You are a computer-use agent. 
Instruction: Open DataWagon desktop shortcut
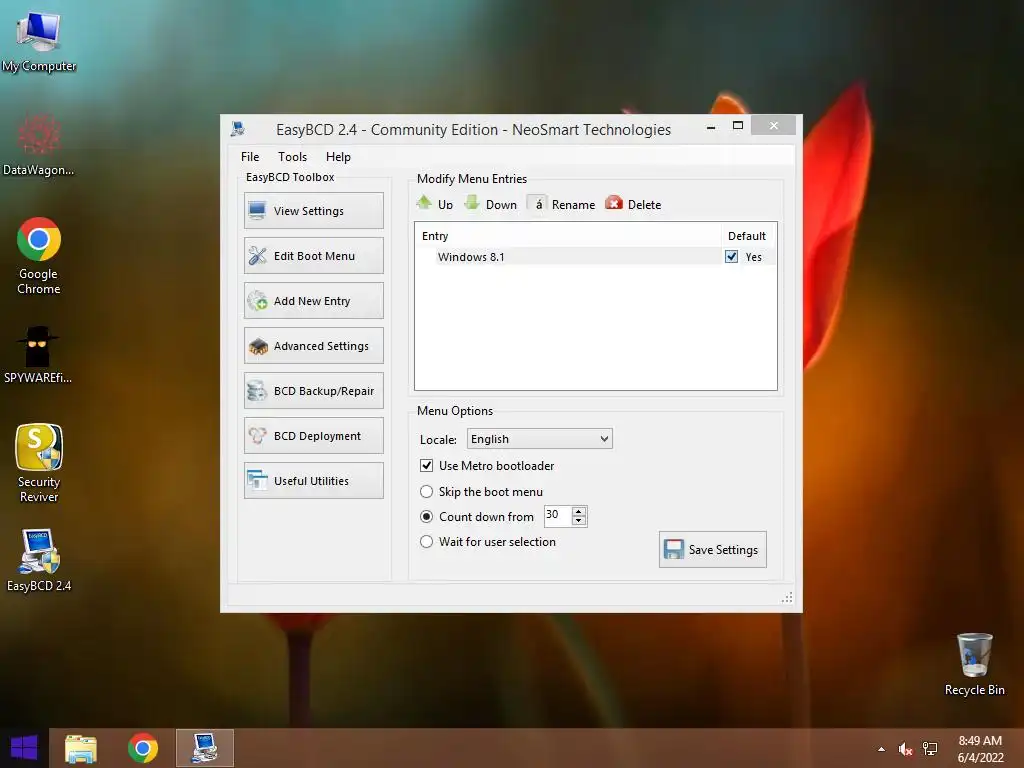coord(39,144)
